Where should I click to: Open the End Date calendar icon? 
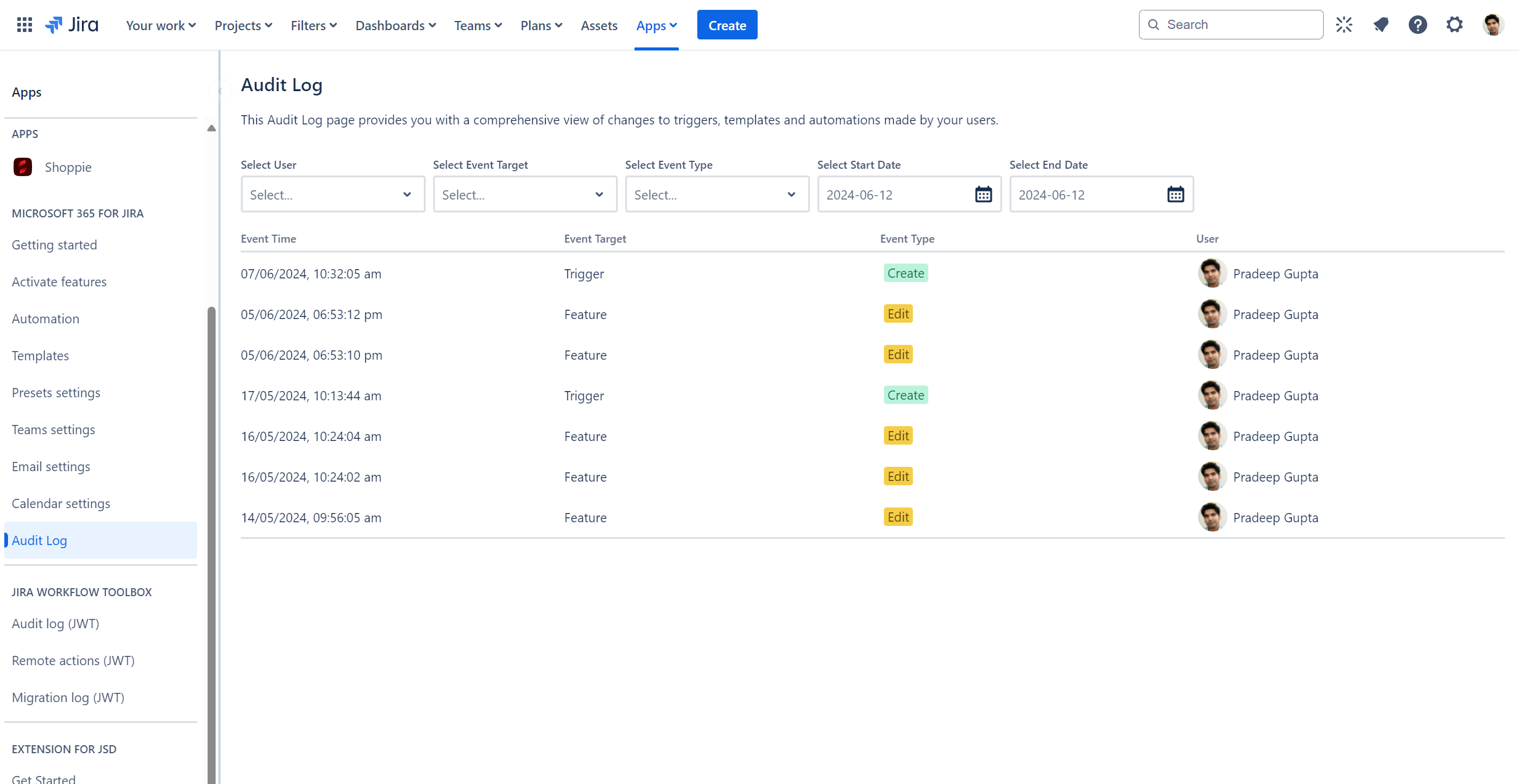1175,195
